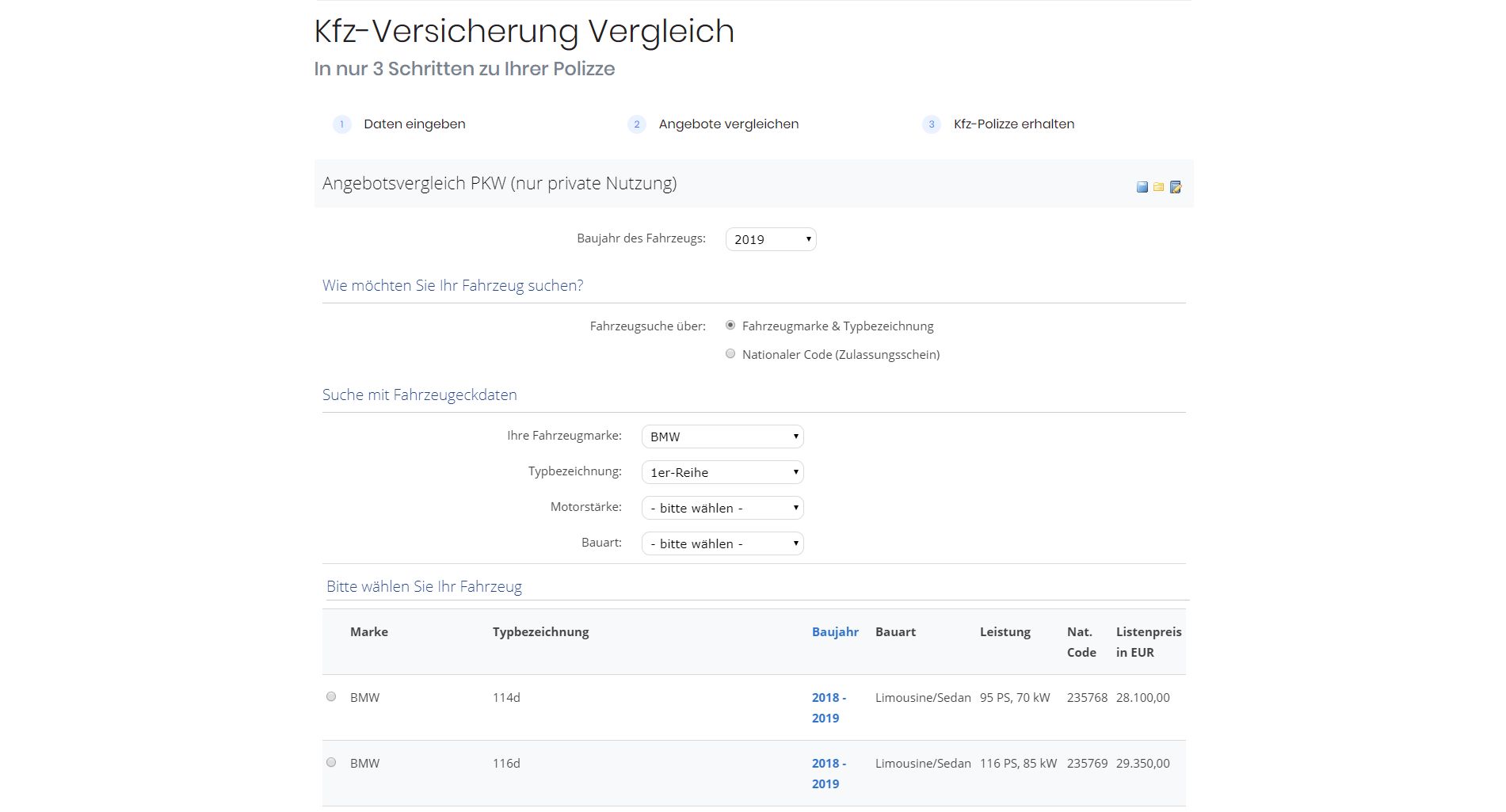Select Nationaler Code (Zulassungsschein) radio option

pyautogui.click(x=730, y=354)
